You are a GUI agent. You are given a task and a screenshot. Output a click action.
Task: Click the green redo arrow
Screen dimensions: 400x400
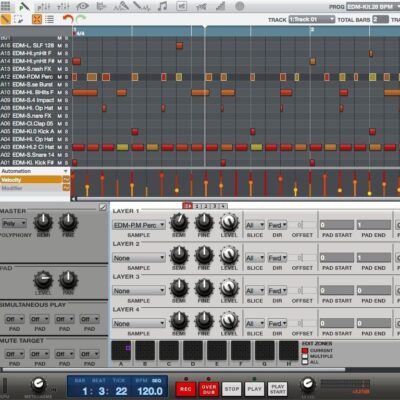tap(81, 19)
